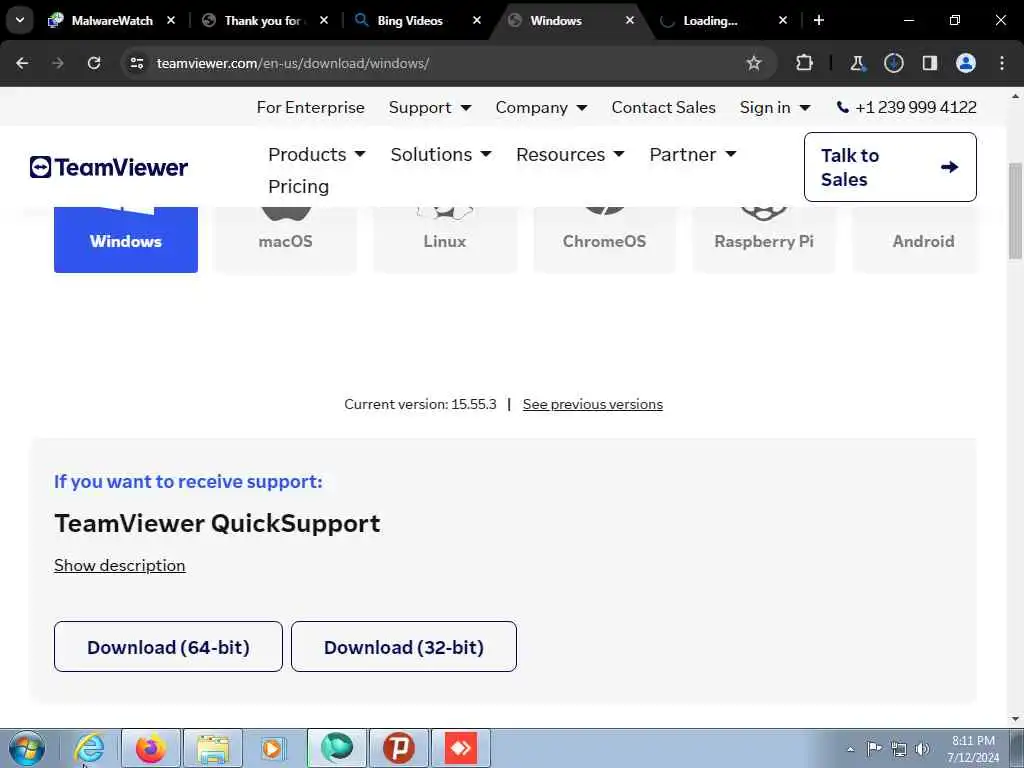Viewport: 1024px width, 768px height.
Task: Open For Enterprise link
Action: pyautogui.click(x=310, y=107)
